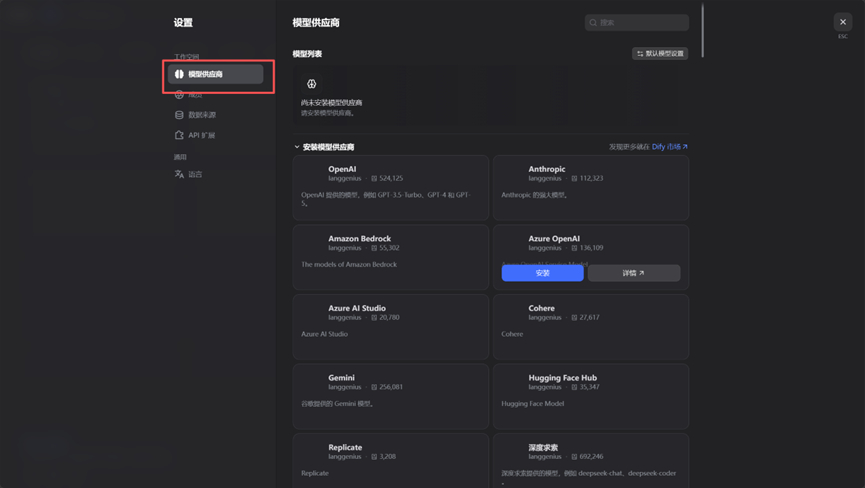Click the text 'The models of Amazon Bedrock'
This screenshot has width=865, height=488.
click(349, 264)
